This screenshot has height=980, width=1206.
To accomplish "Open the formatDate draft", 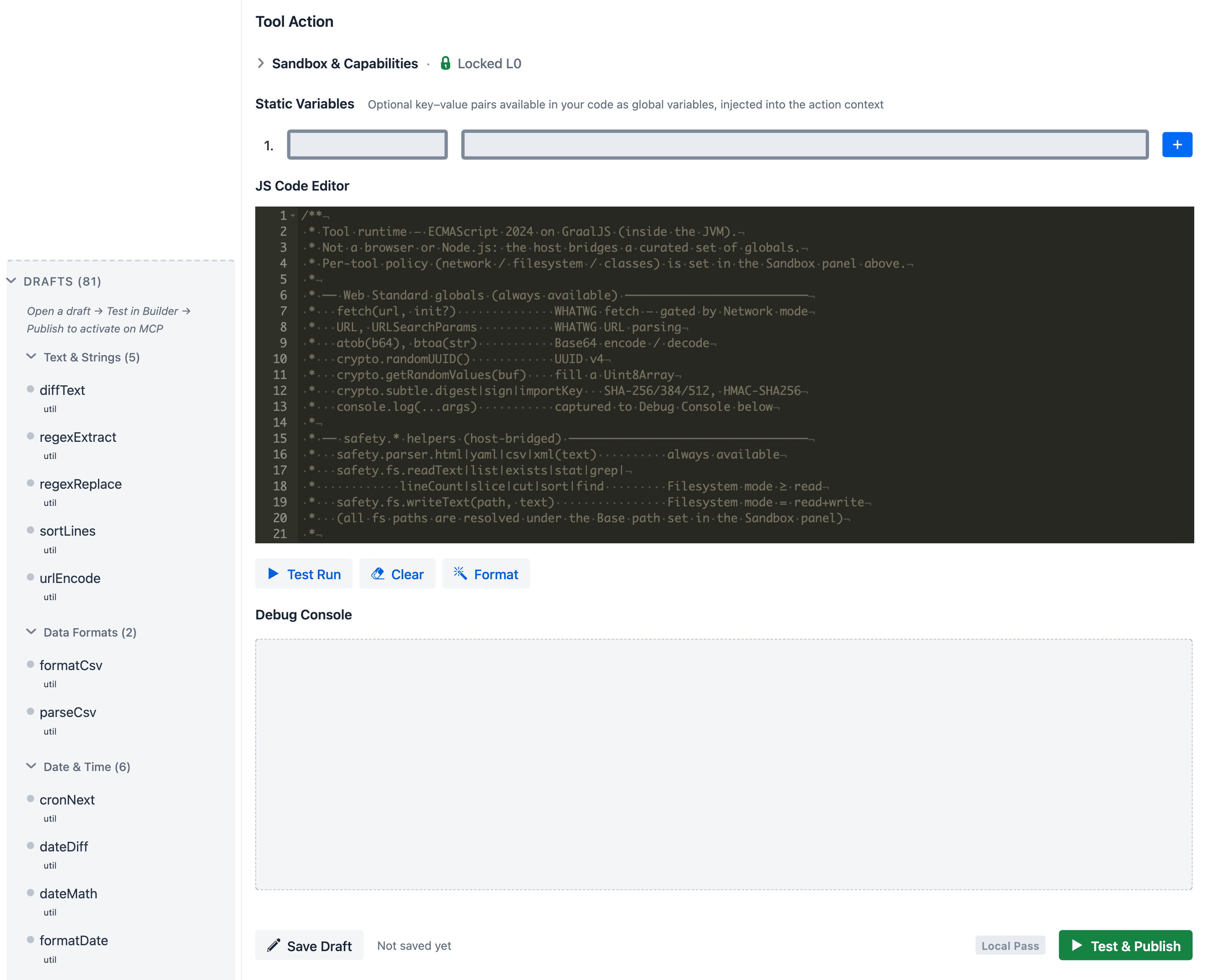I will pos(74,940).
